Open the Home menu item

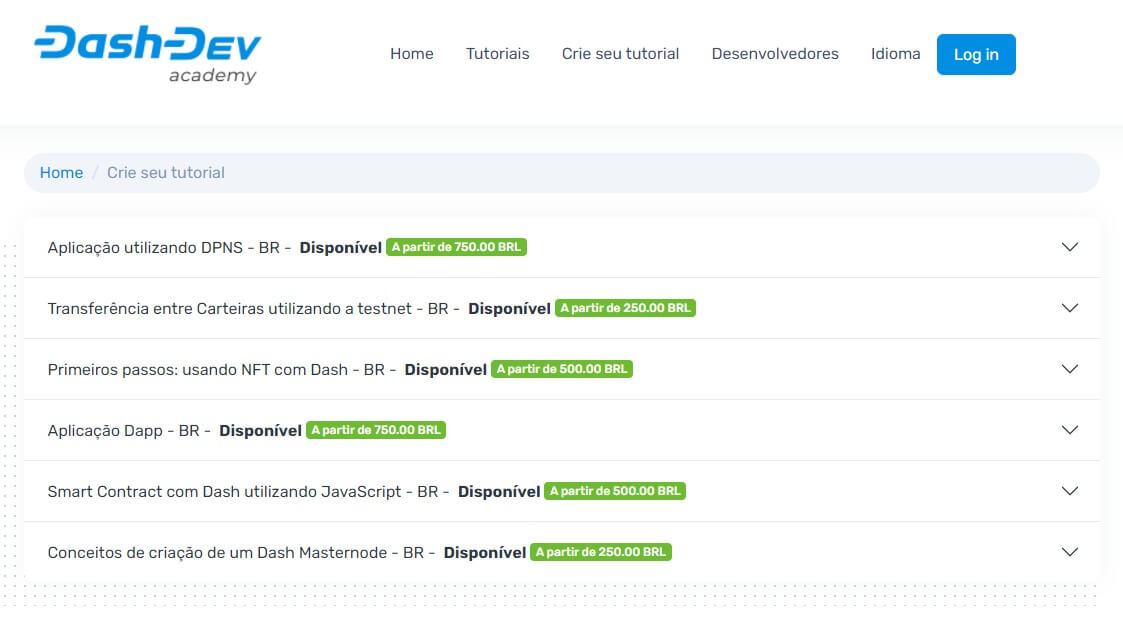click(412, 54)
